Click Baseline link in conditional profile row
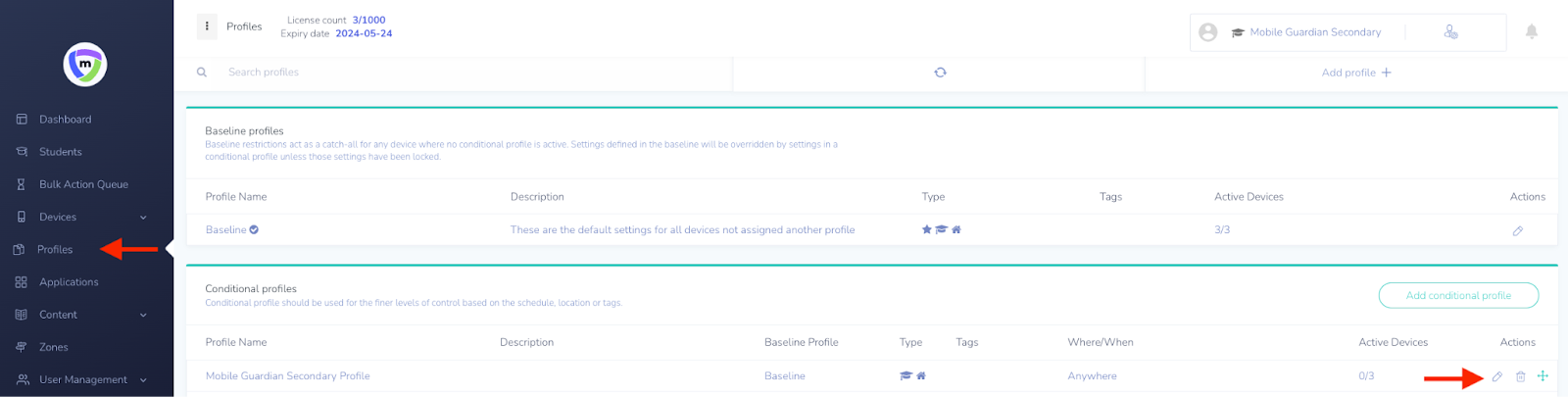This screenshot has width=1568, height=397. (x=785, y=376)
